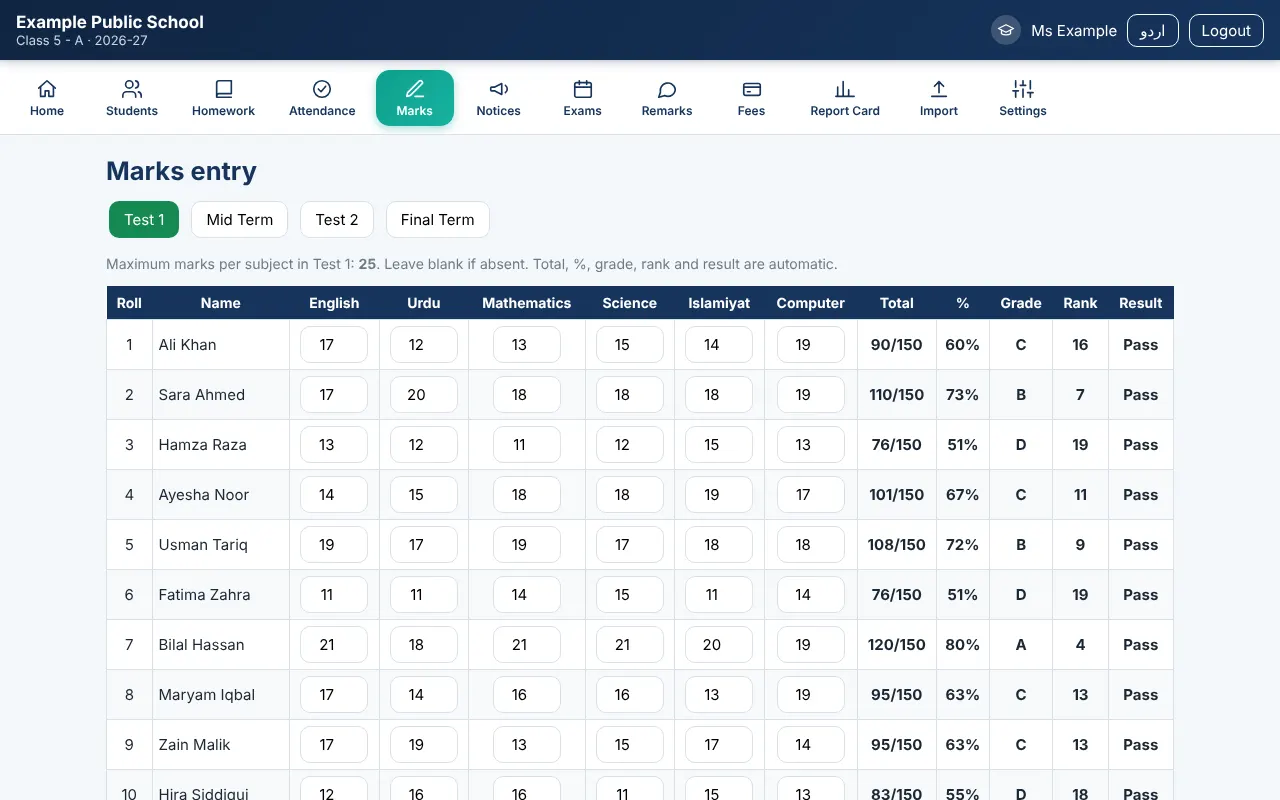Switch to the Test 2 tab

(x=337, y=220)
